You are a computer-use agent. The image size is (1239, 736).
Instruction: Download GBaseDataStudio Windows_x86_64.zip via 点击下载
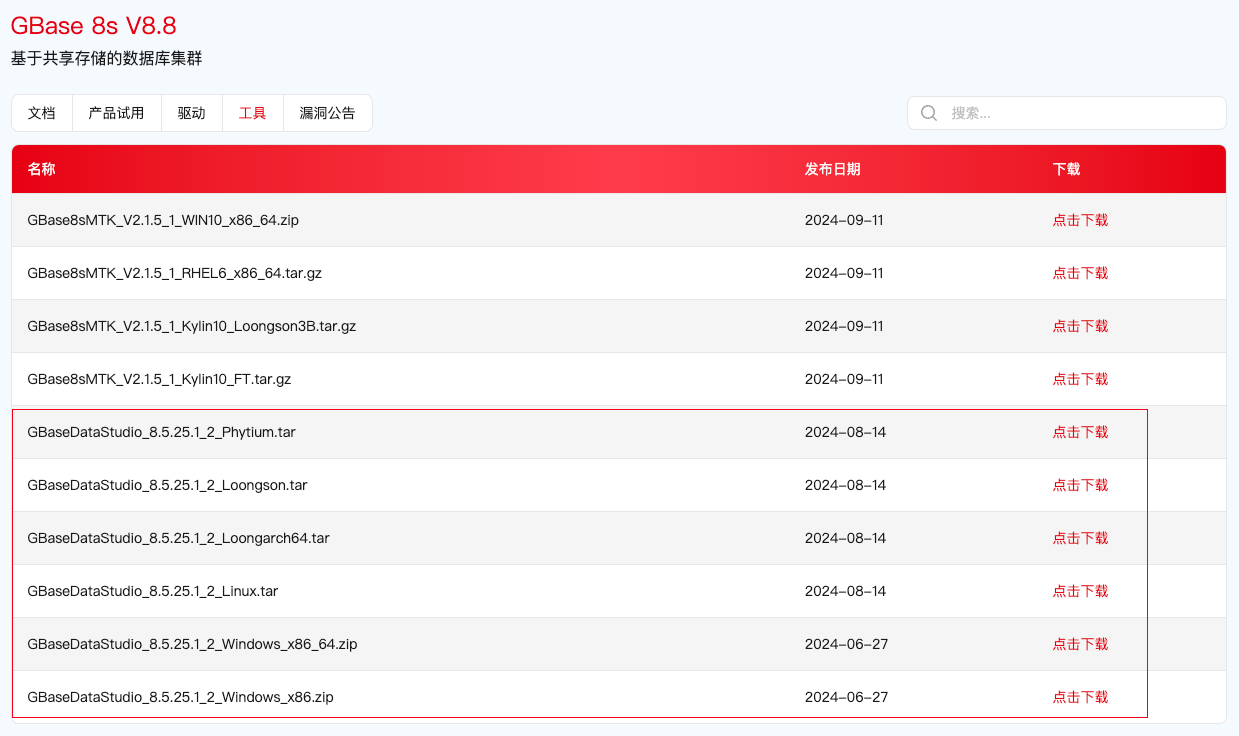(1080, 644)
